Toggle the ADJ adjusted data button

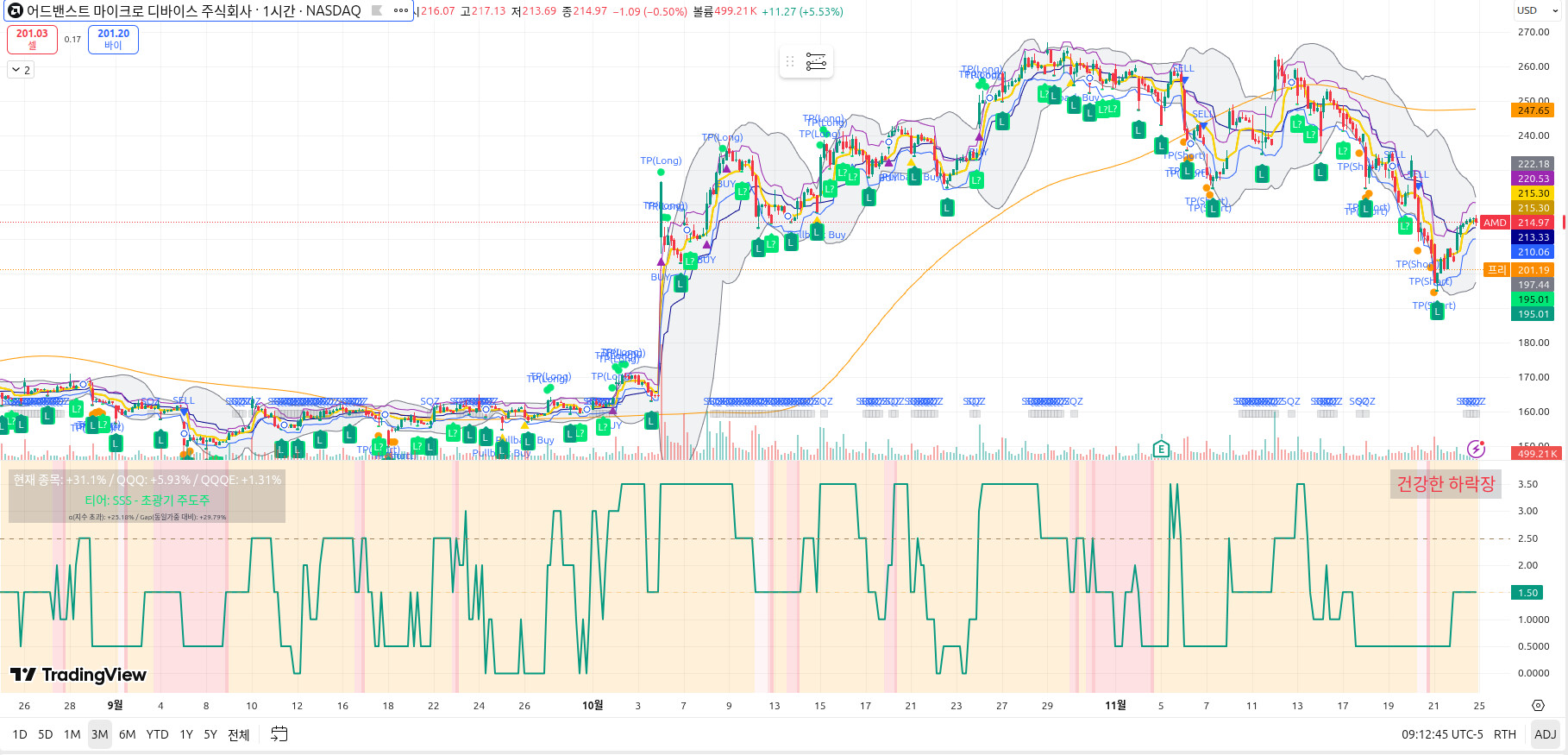pos(1546,734)
